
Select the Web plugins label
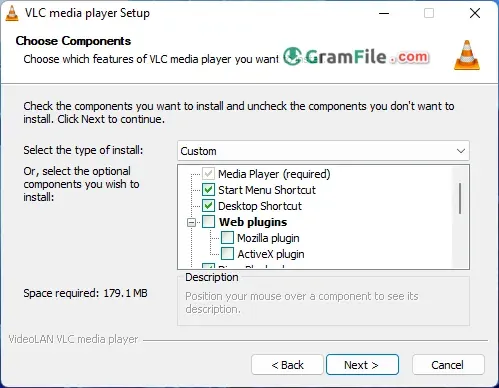point(253,222)
